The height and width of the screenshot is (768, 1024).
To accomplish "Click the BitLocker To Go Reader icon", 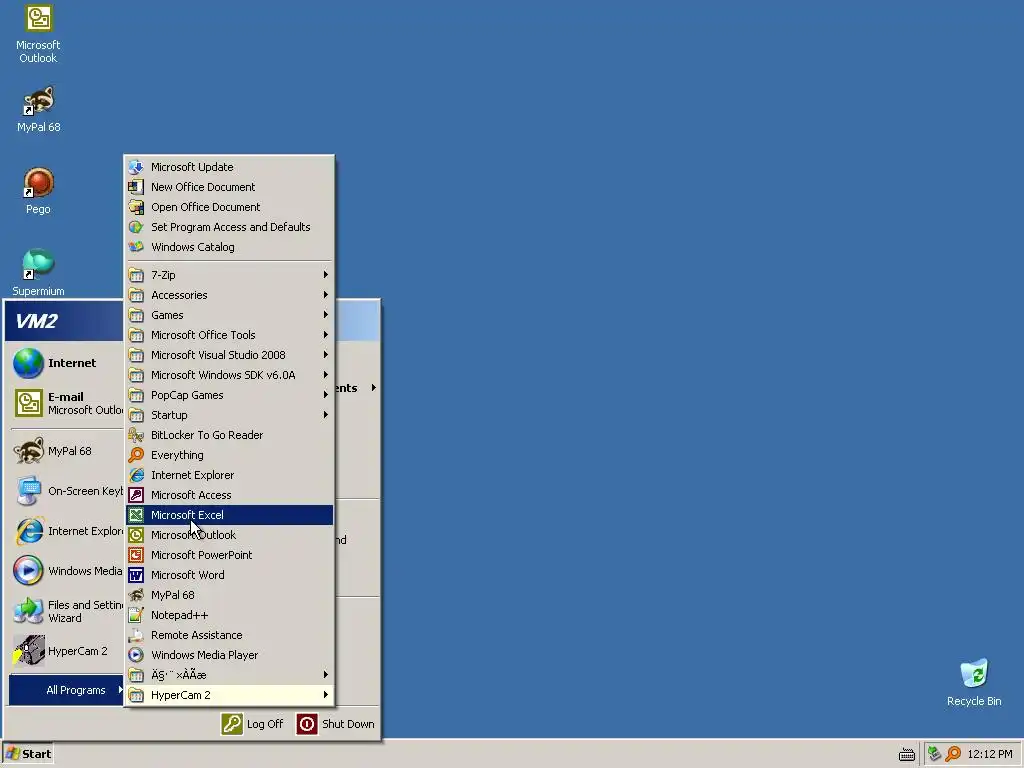I will point(136,435).
